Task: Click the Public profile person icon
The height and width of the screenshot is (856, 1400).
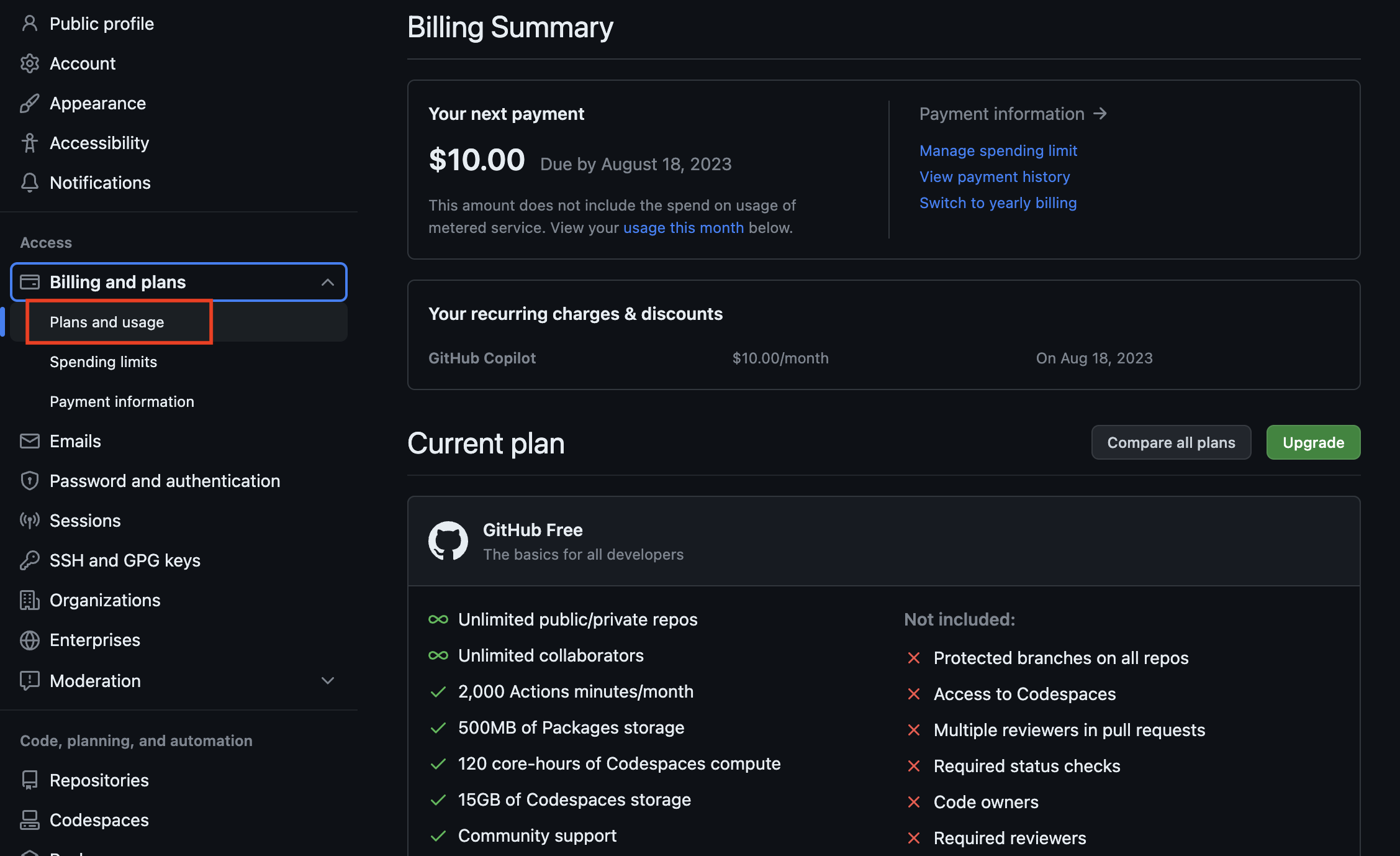Action: [29, 24]
